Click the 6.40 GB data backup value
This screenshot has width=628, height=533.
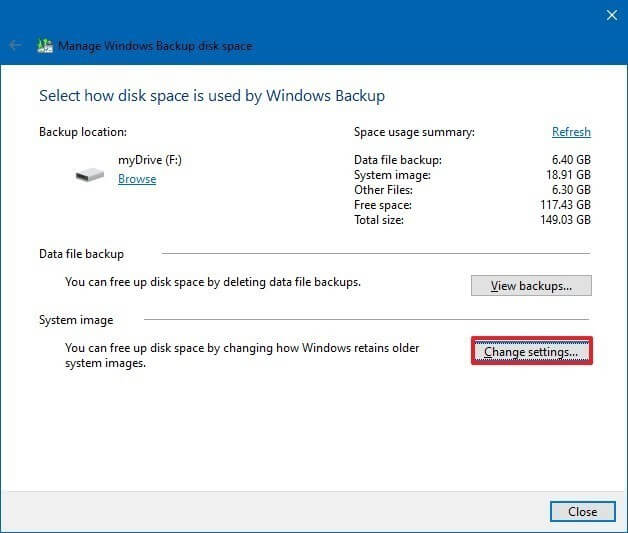[571, 160]
